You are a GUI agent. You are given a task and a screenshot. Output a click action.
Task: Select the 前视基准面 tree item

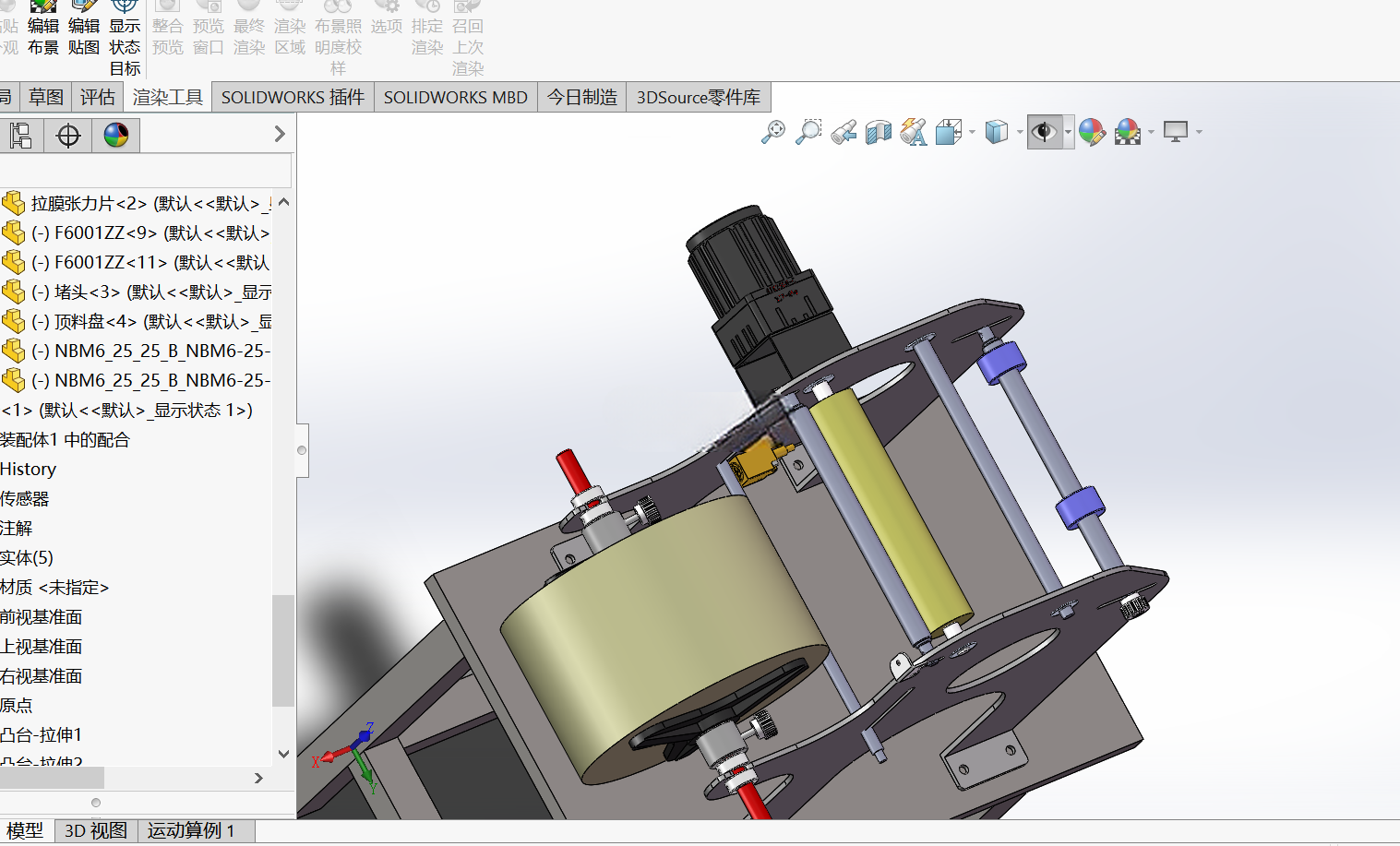point(42,616)
